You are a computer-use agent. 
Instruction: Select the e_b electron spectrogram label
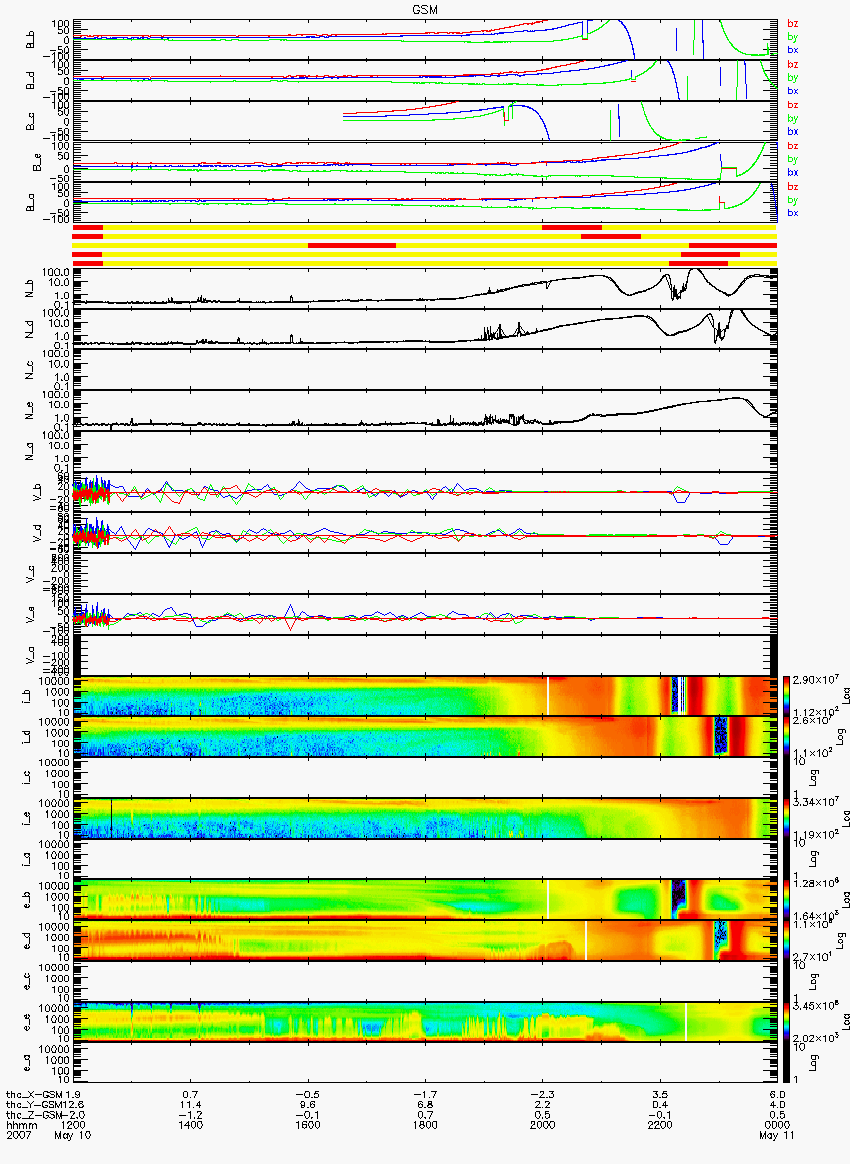tap(28, 901)
